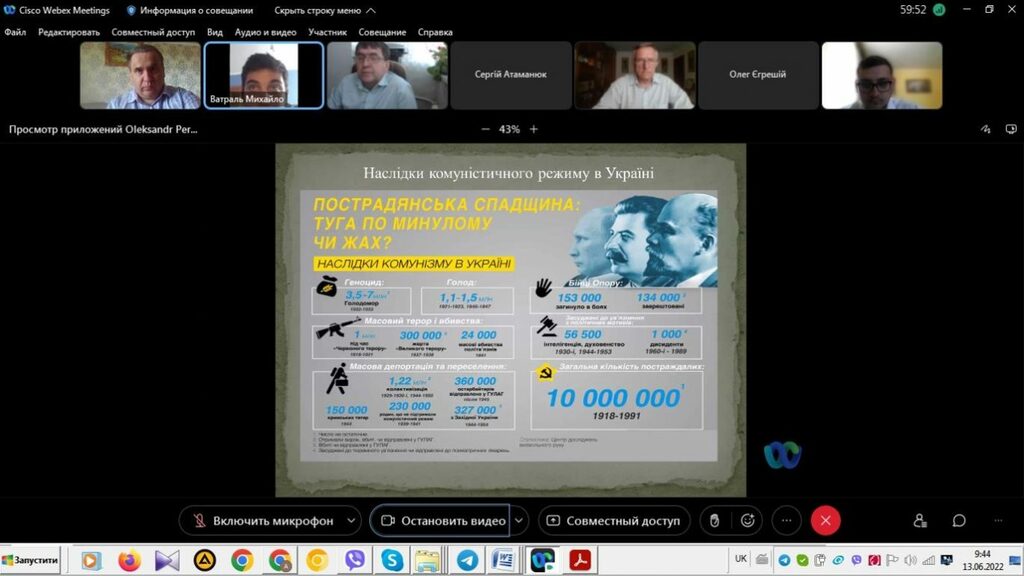Open Telegram from the taskbar
This screenshot has width=1024, height=576.
[x=466, y=560]
